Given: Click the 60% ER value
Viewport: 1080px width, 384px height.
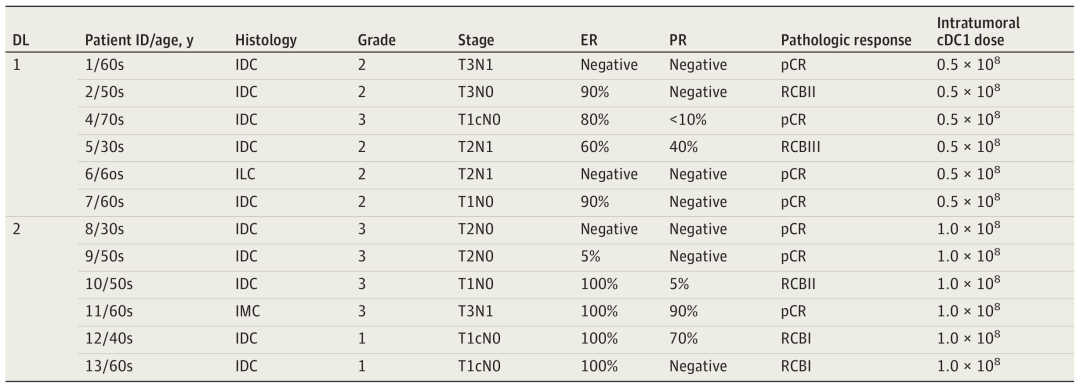Looking at the screenshot, I should 595,147.
